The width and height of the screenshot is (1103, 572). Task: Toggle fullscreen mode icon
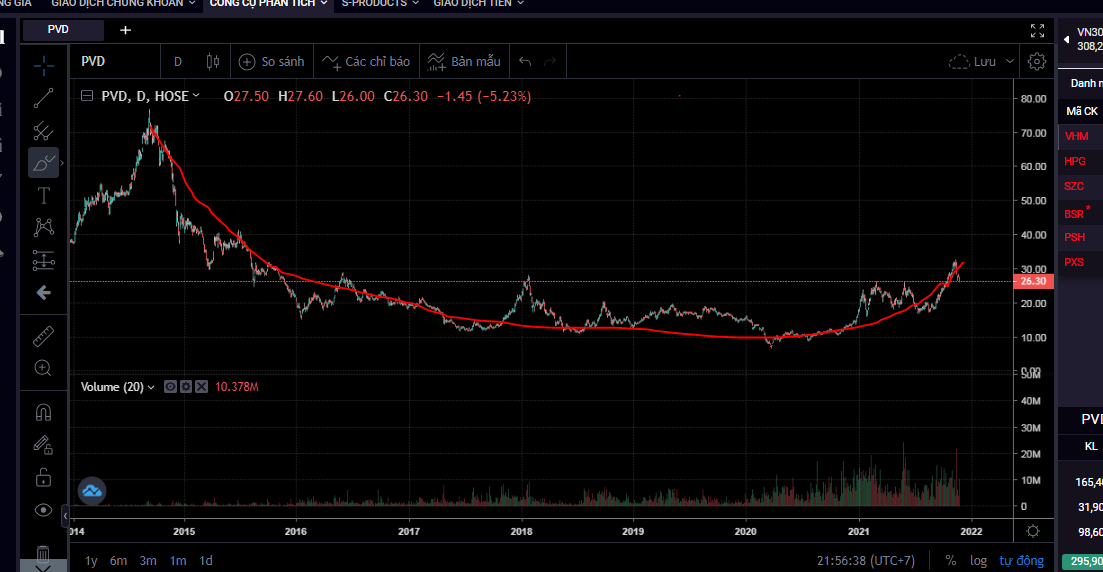(x=1037, y=30)
